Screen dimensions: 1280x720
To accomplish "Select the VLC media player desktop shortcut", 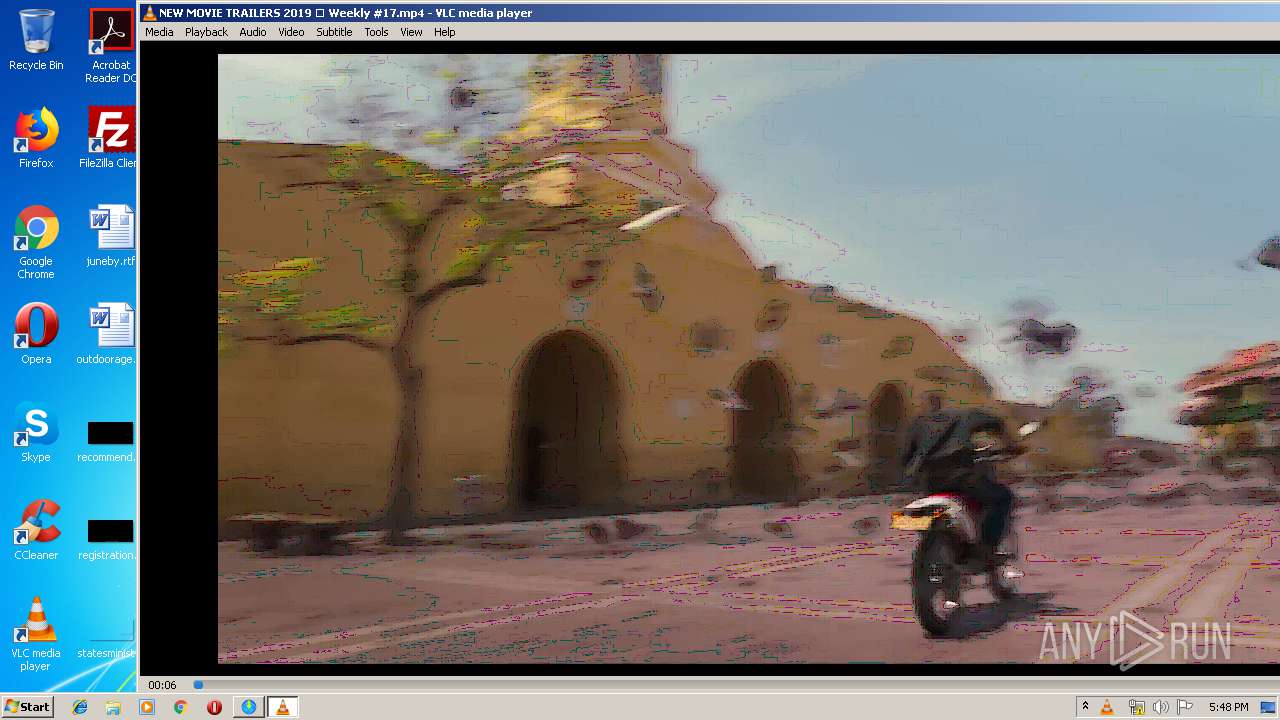I will [36, 634].
